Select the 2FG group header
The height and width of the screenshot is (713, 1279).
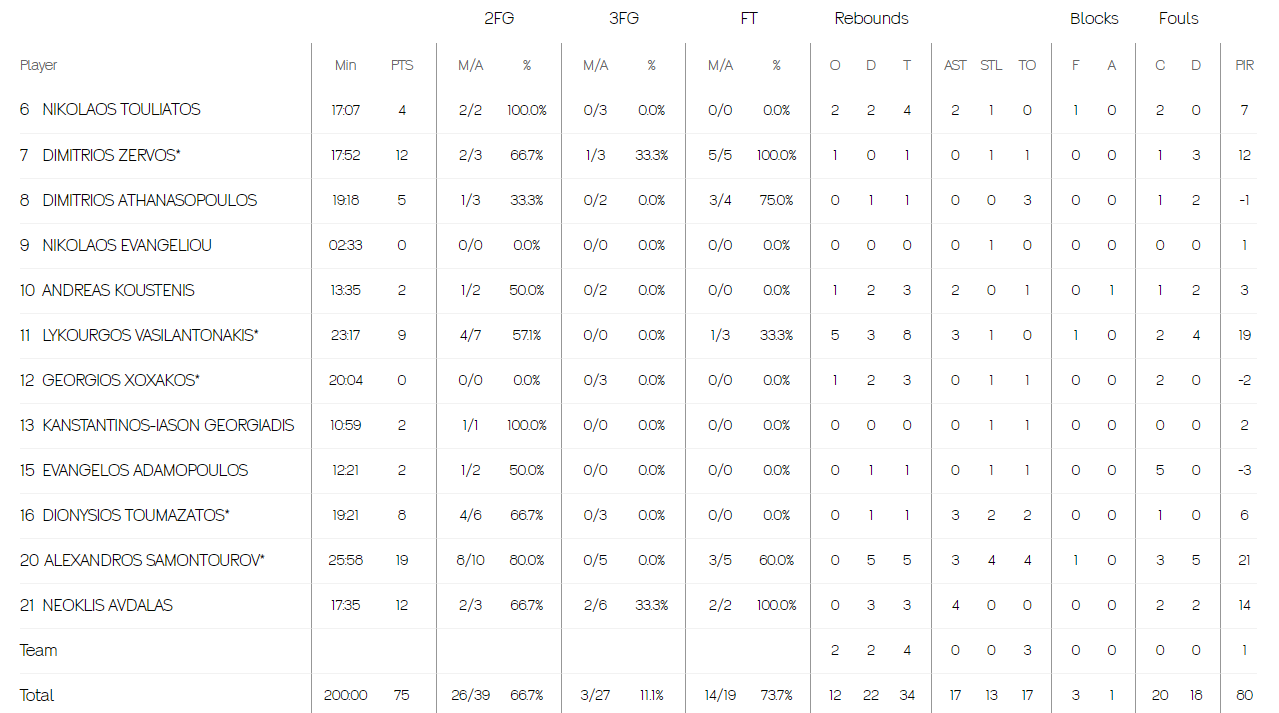(x=499, y=18)
